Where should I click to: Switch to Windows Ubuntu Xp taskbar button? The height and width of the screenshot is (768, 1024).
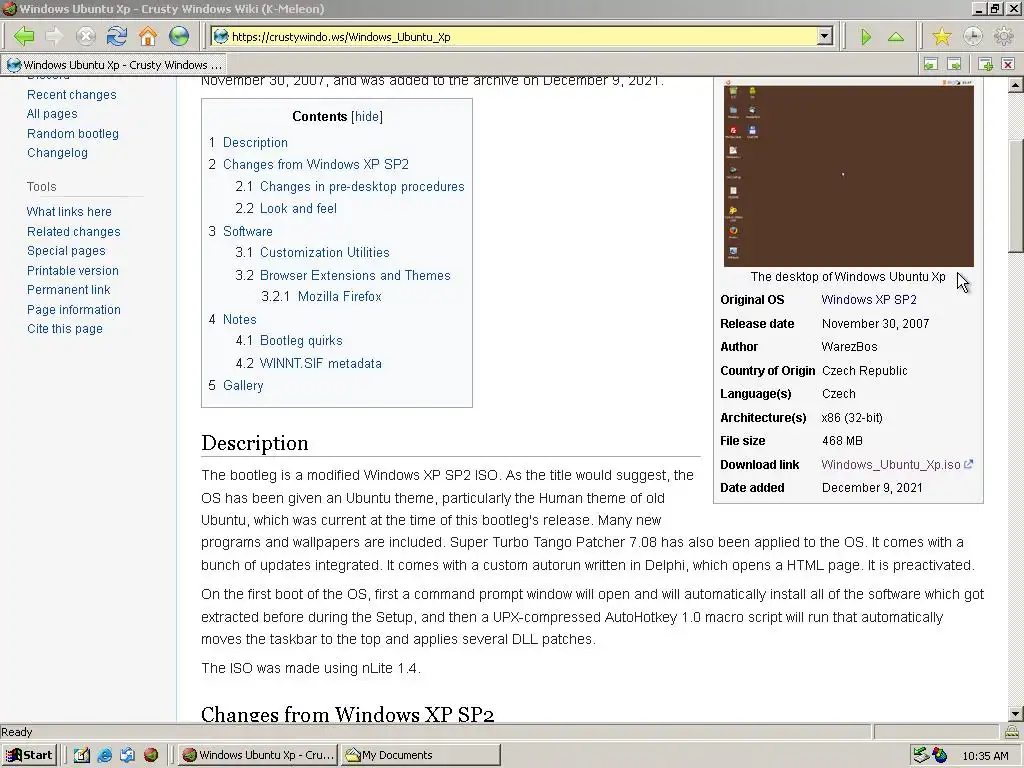258,755
